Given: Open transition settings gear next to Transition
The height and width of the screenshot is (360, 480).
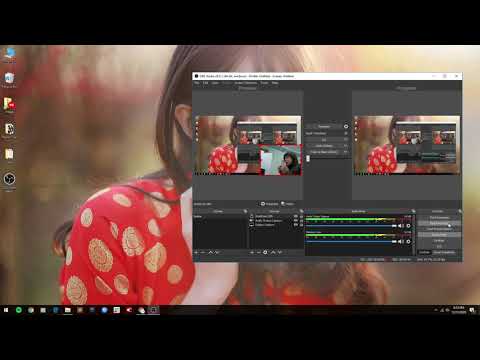Looking at the screenshot, I should pyautogui.click(x=346, y=127).
